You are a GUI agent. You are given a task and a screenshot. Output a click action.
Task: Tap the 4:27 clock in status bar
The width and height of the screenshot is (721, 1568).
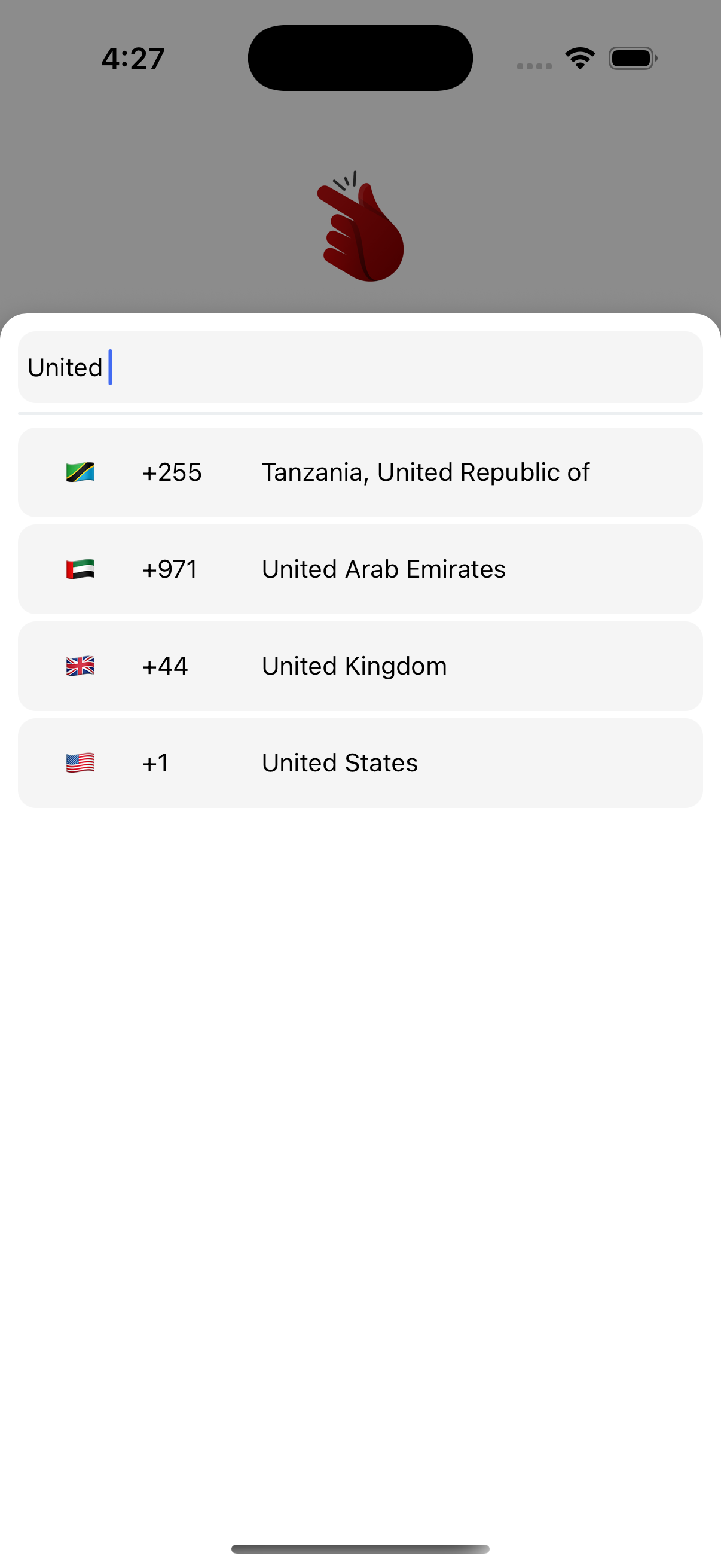[x=133, y=59]
